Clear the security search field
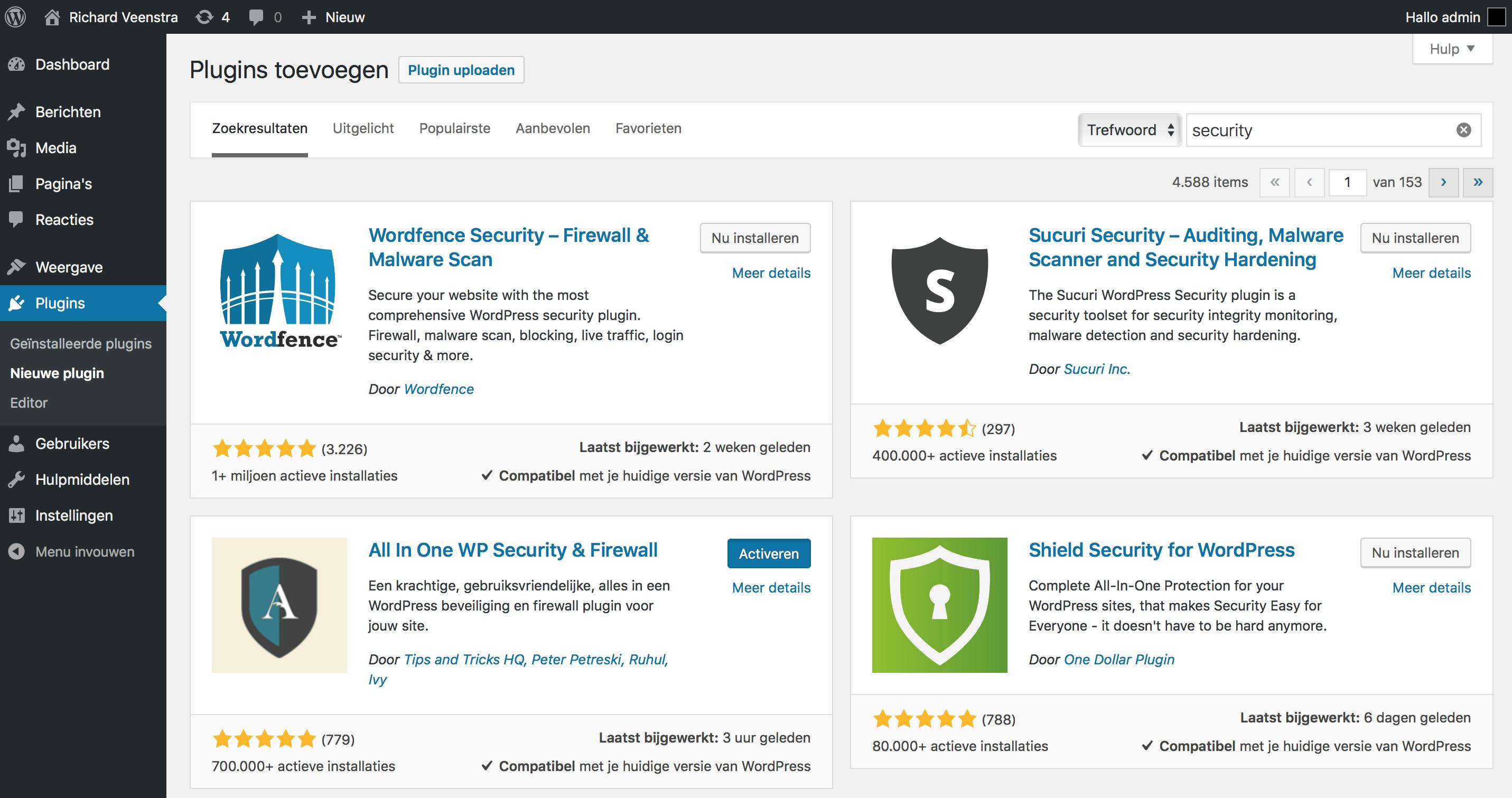The image size is (1512, 798). (x=1463, y=130)
